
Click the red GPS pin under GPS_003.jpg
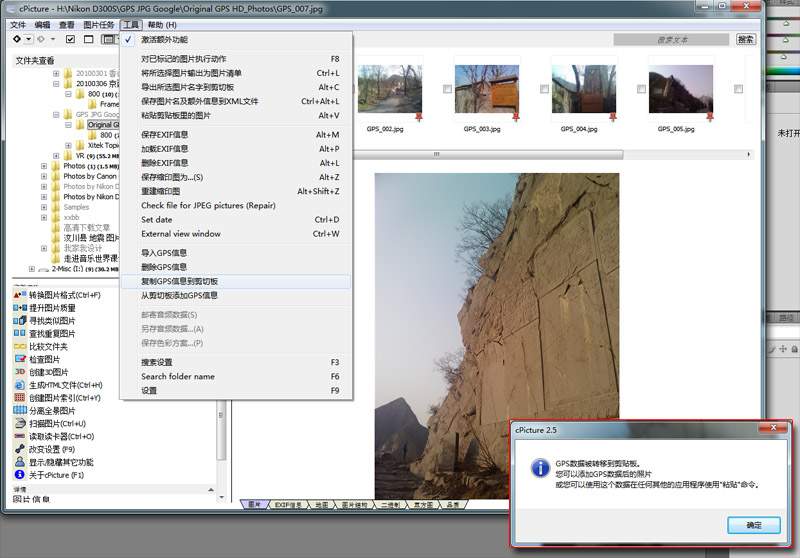(516, 117)
